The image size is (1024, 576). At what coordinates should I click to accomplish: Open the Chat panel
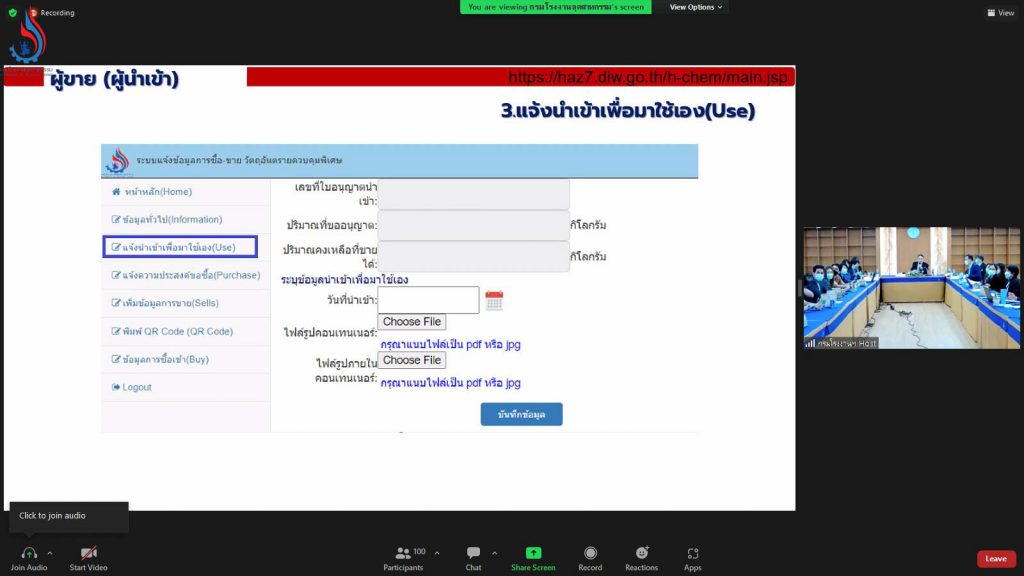pyautogui.click(x=473, y=553)
